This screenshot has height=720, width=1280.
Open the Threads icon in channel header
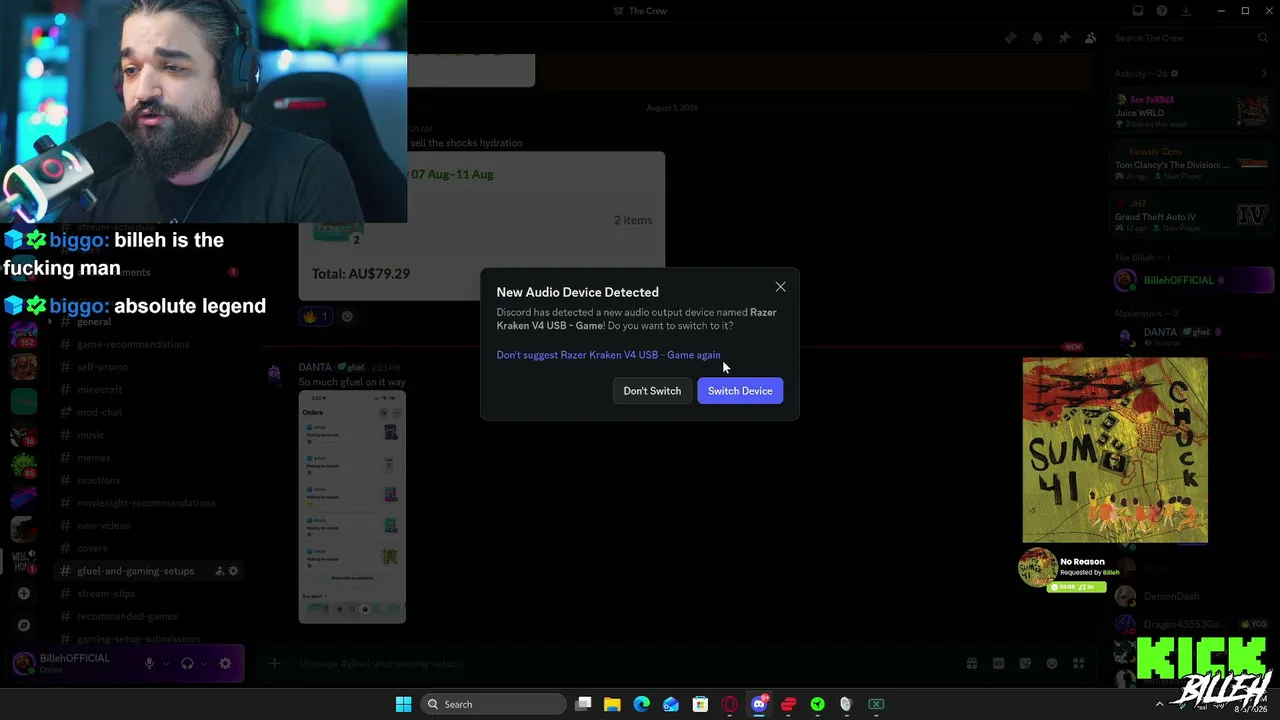point(1010,38)
